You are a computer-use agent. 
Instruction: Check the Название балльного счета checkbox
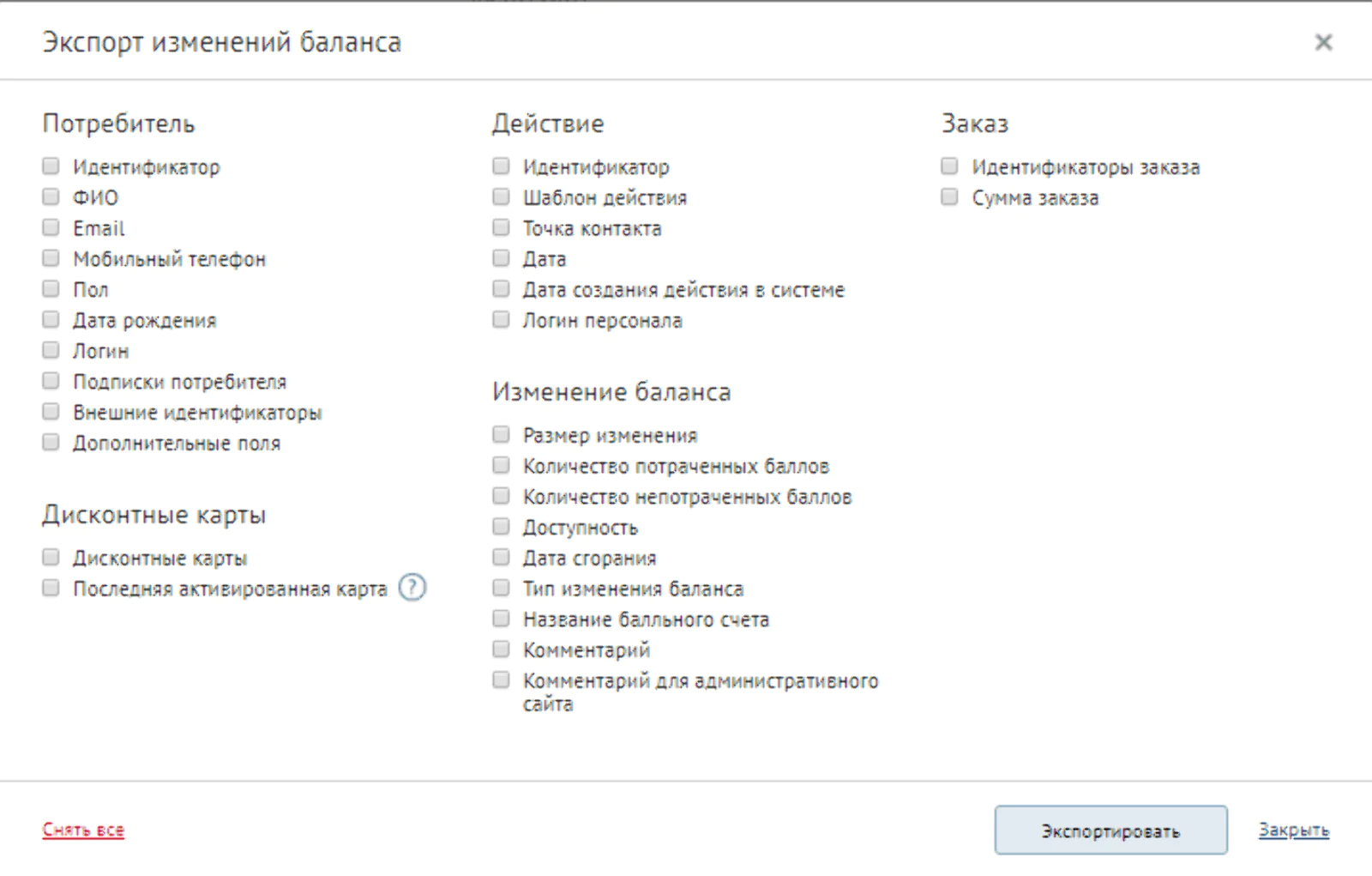[501, 618]
